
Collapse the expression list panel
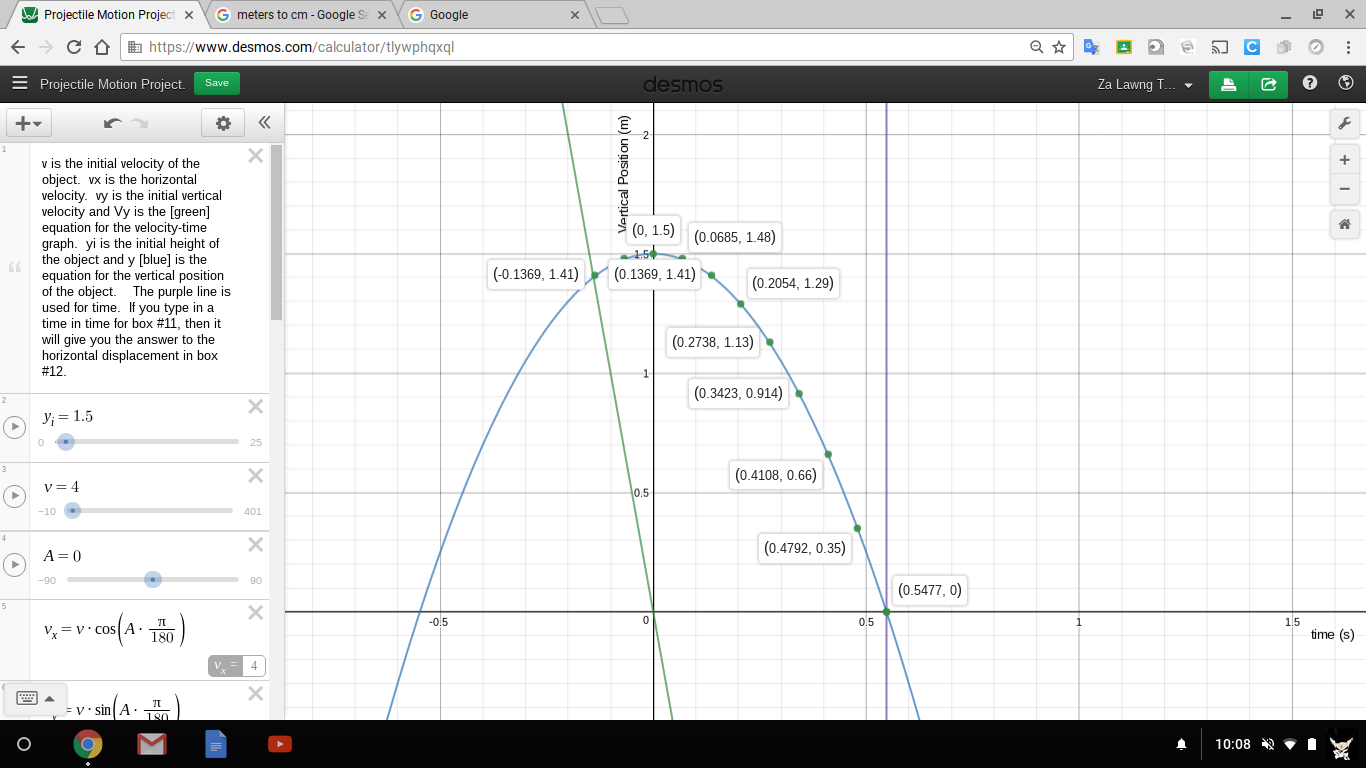(x=264, y=123)
